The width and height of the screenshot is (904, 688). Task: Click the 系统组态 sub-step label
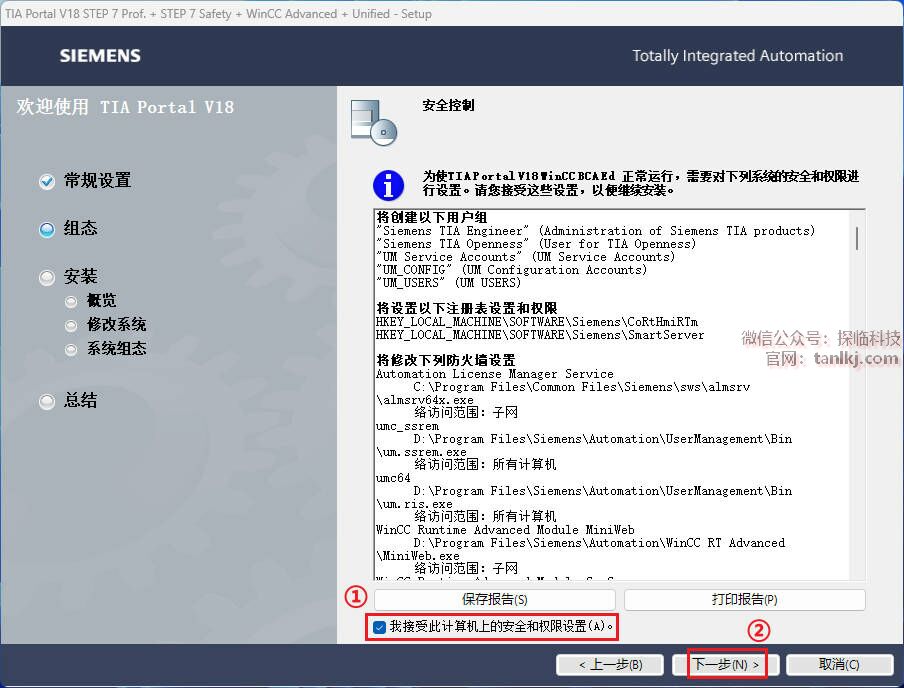coord(116,349)
